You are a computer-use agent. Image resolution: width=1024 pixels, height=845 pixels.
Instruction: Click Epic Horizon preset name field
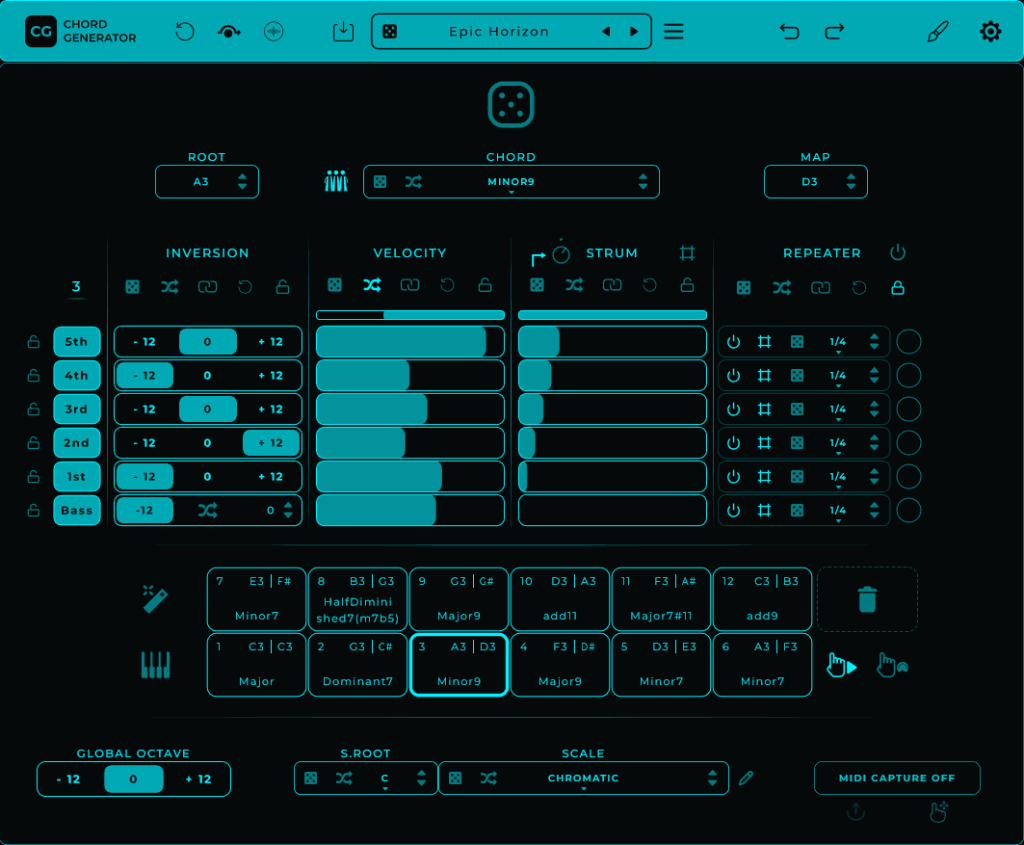[499, 31]
